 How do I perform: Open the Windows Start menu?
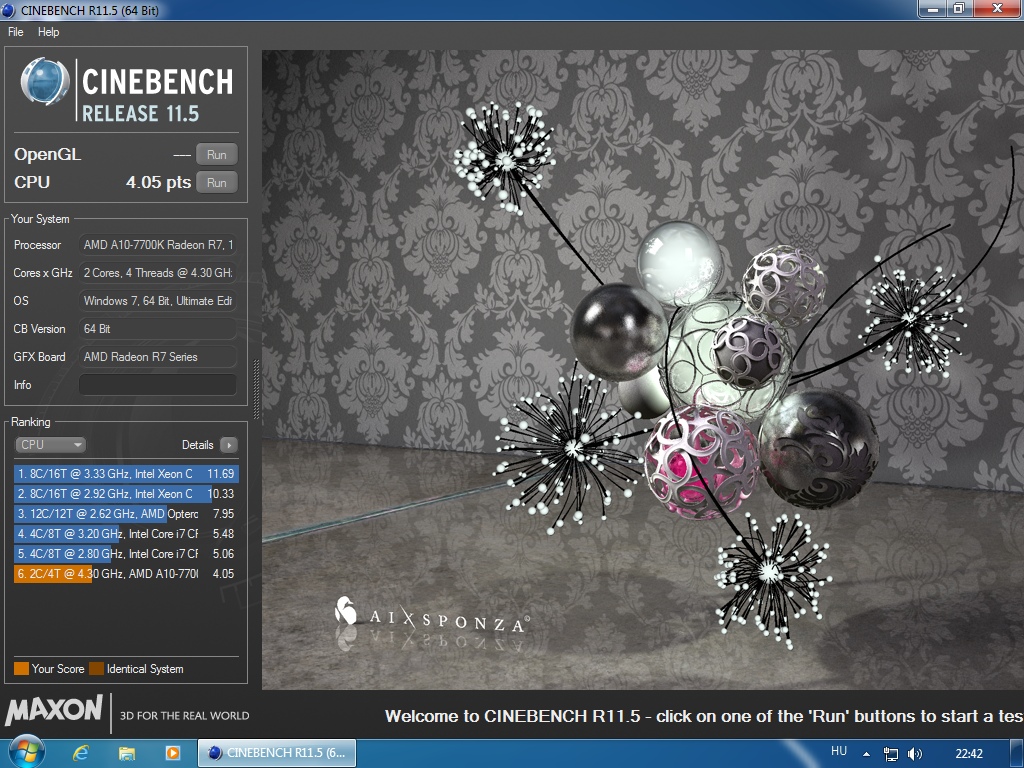[x=26, y=752]
